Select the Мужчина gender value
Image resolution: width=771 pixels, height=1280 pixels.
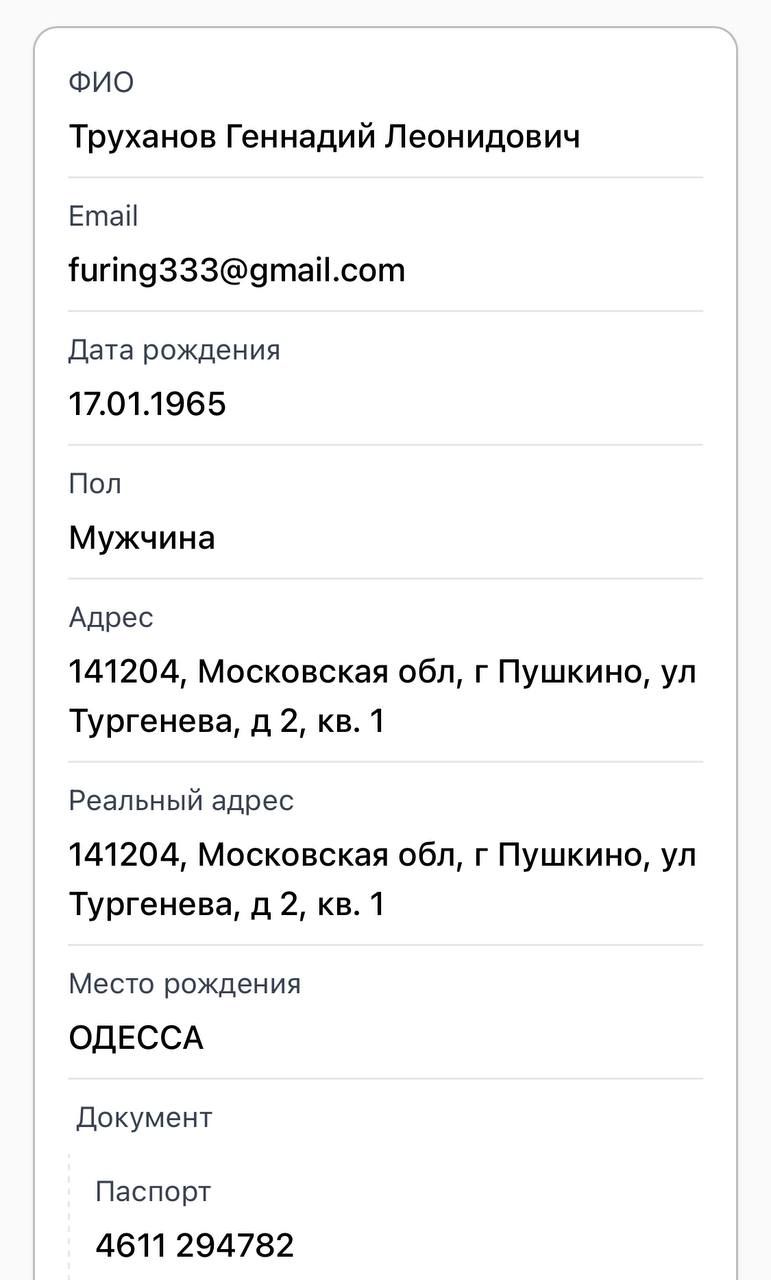click(141, 538)
